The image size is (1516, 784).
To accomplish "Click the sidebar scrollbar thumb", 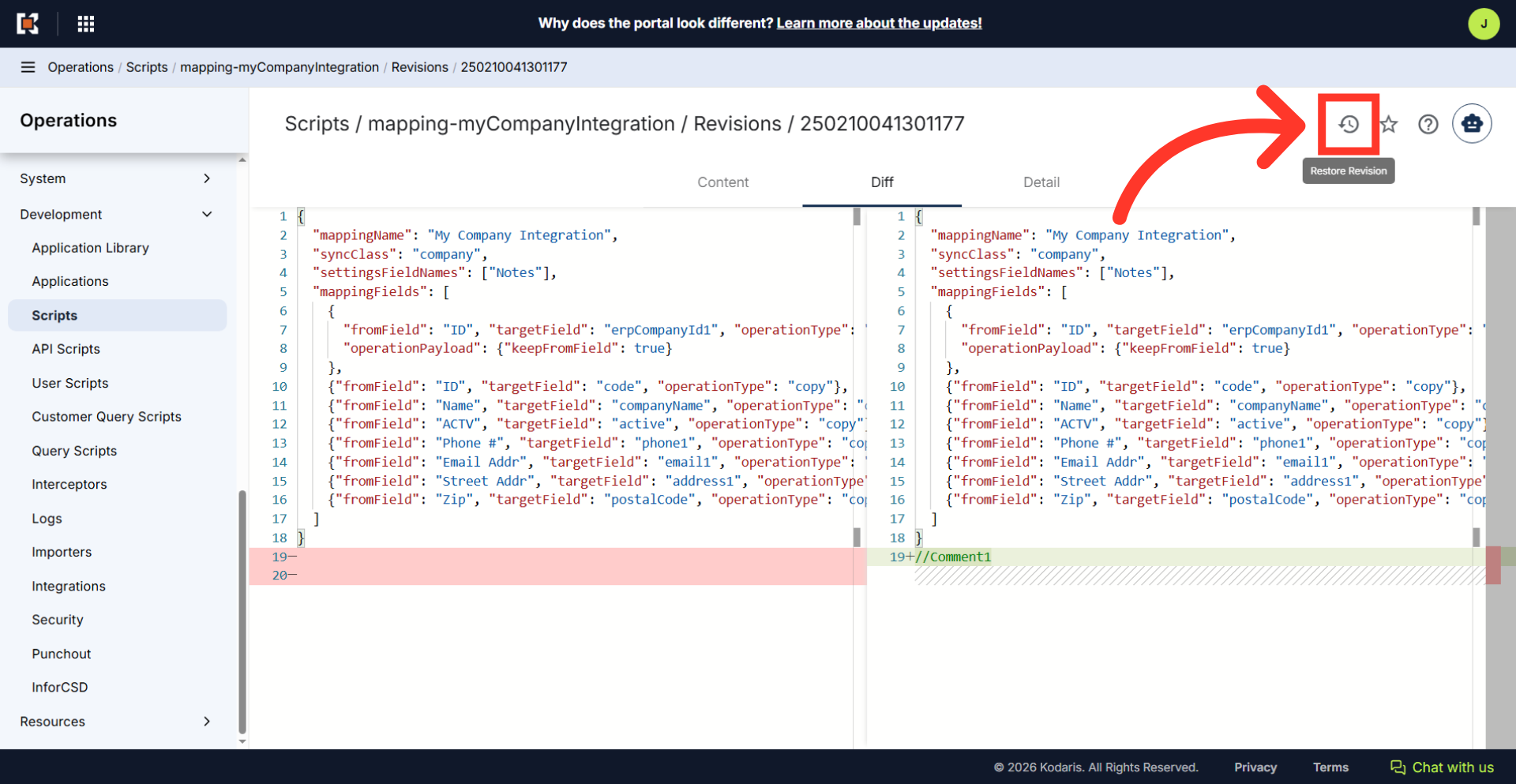I will click(242, 612).
